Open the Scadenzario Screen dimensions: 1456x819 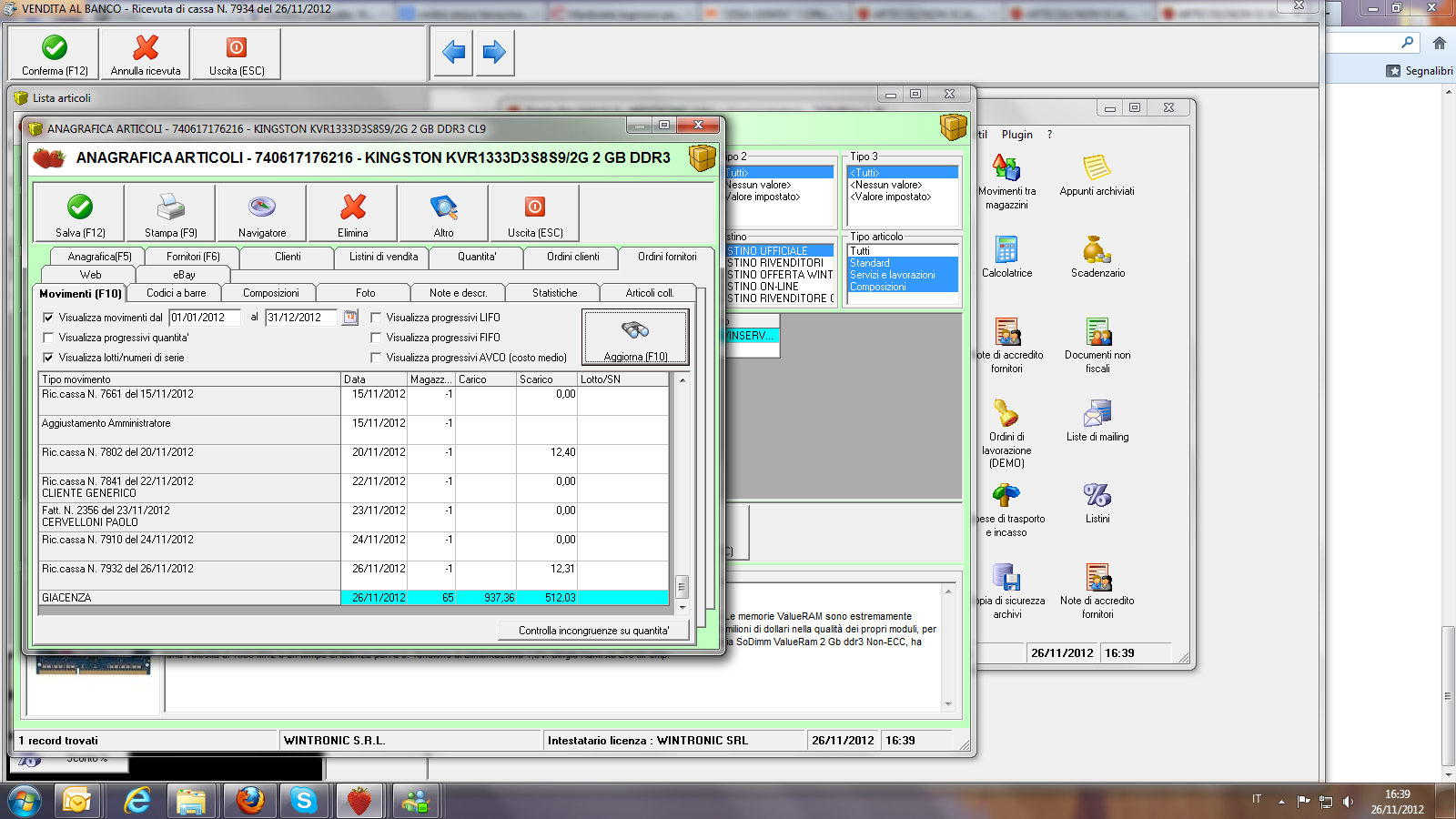pyautogui.click(x=1097, y=258)
